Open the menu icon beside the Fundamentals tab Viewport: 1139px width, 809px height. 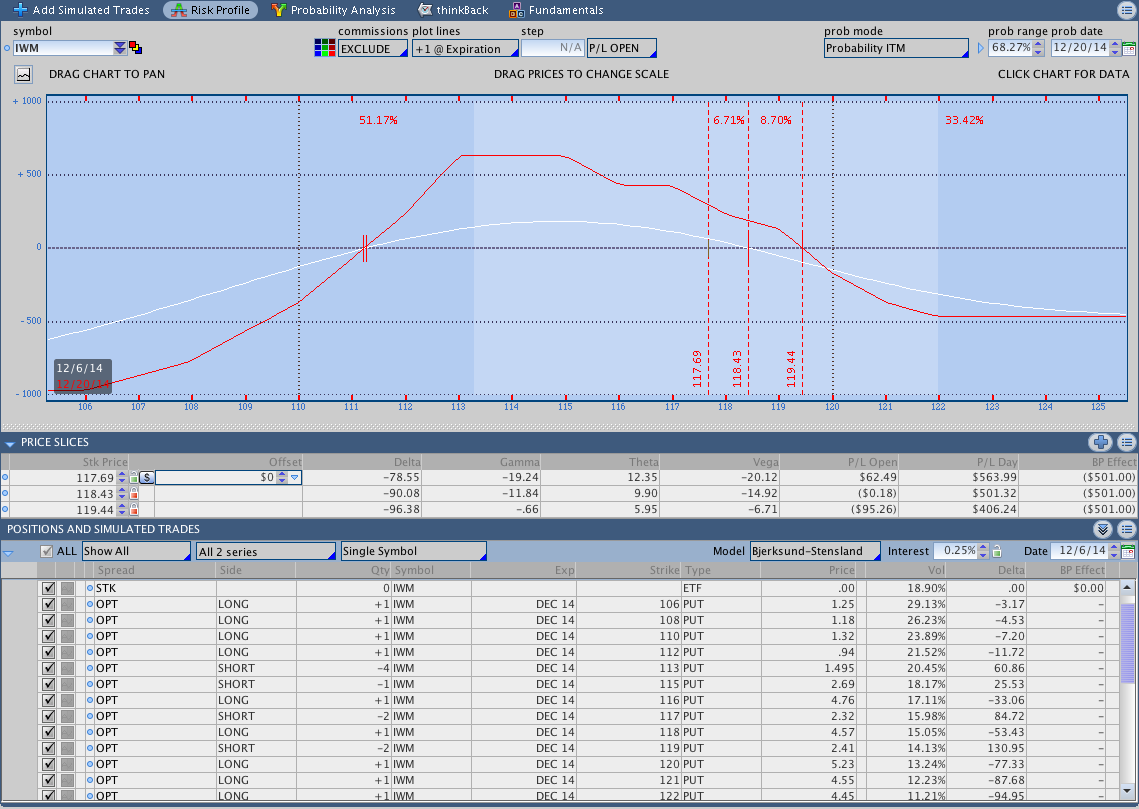[x=1126, y=9]
